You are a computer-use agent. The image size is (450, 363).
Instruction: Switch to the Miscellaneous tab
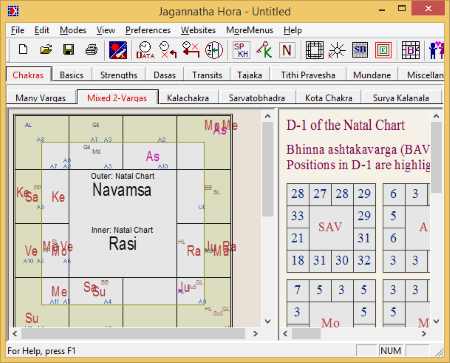[421, 75]
